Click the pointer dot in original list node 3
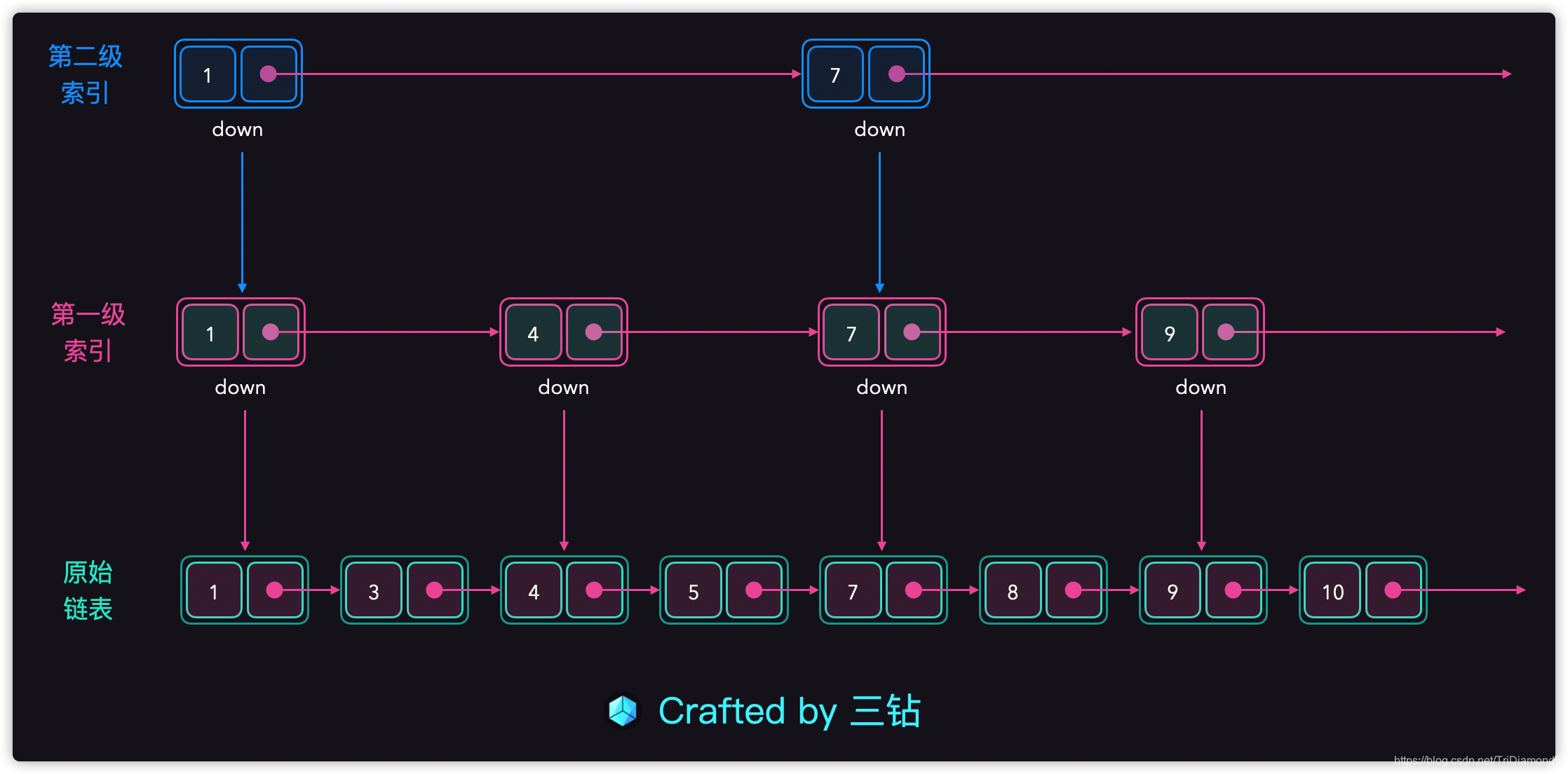This screenshot has height=774, width=1568. coord(434,590)
